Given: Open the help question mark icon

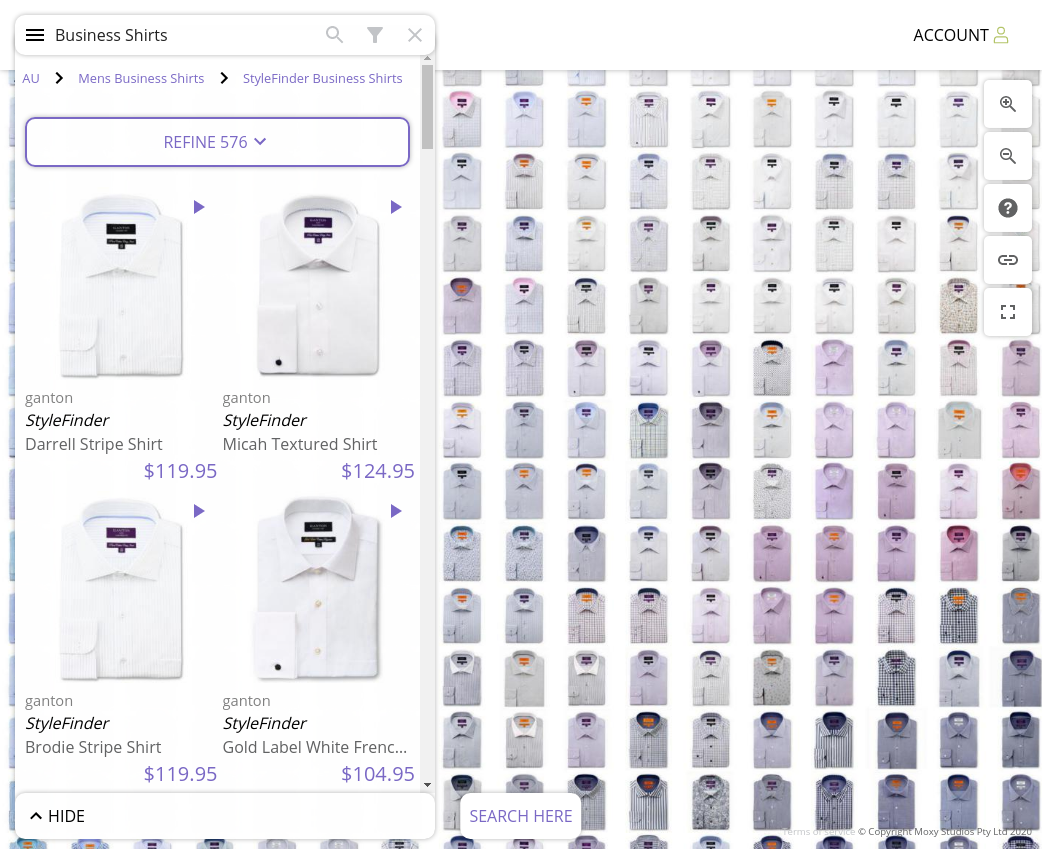Looking at the screenshot, I should 1007,208.
